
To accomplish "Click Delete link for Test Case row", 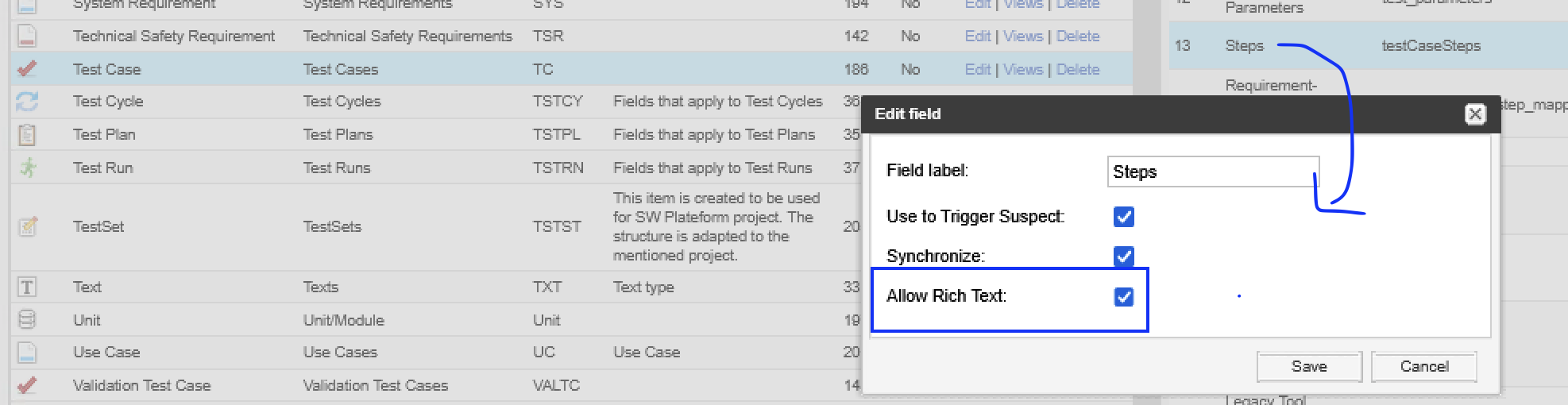I will (x=1078, y=69).
